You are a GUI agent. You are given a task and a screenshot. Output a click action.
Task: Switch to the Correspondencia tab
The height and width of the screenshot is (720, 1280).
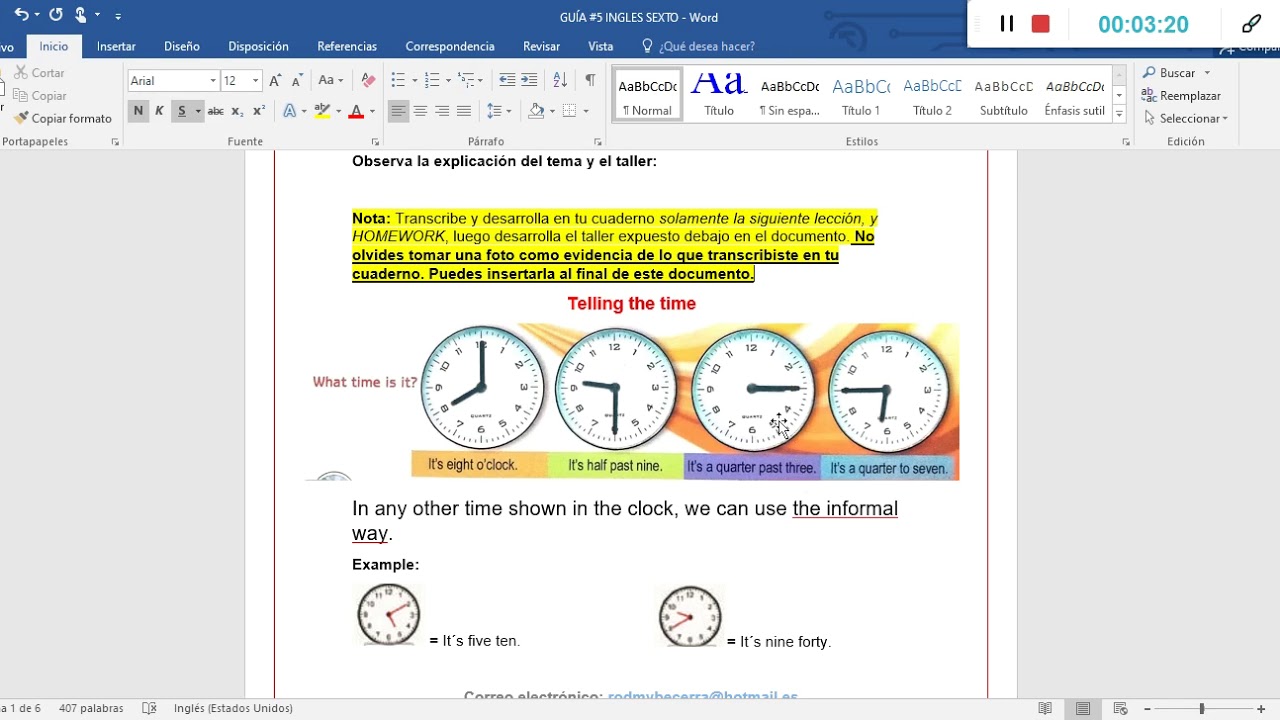[450, 46]
